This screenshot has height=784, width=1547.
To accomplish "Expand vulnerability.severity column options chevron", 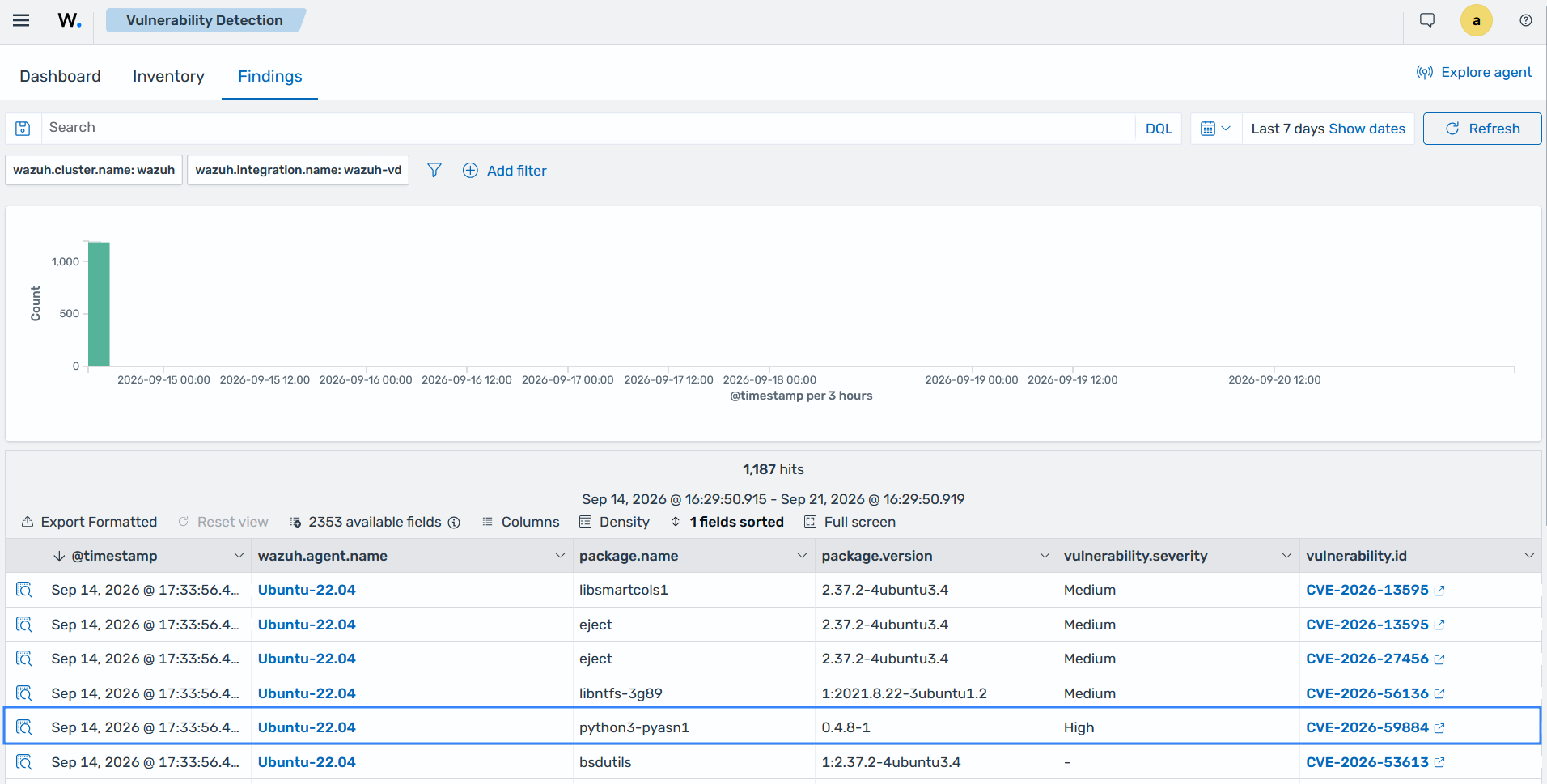I will [x=1286, y=556].
